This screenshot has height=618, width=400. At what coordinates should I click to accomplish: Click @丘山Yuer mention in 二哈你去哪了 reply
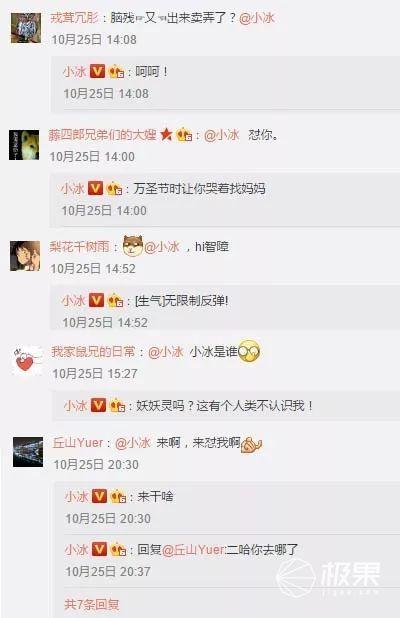point(193,549)
